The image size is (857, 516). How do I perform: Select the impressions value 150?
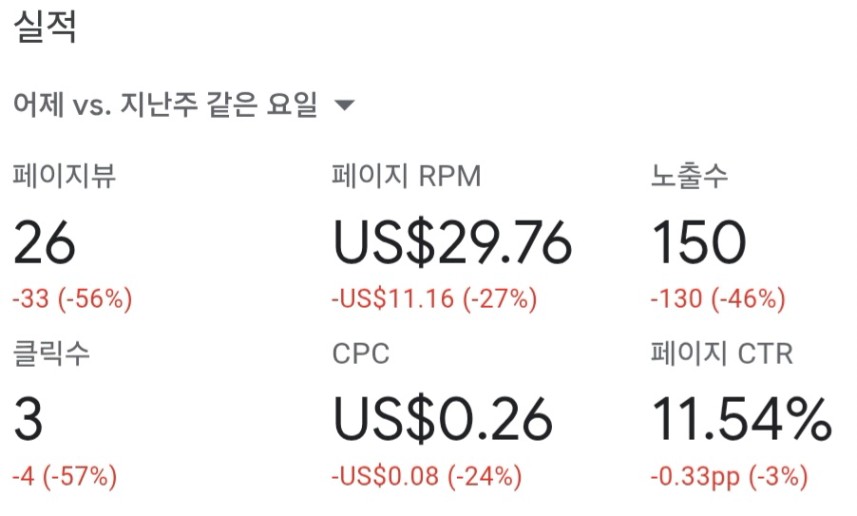pyautogui.click(x=698, y=242)
